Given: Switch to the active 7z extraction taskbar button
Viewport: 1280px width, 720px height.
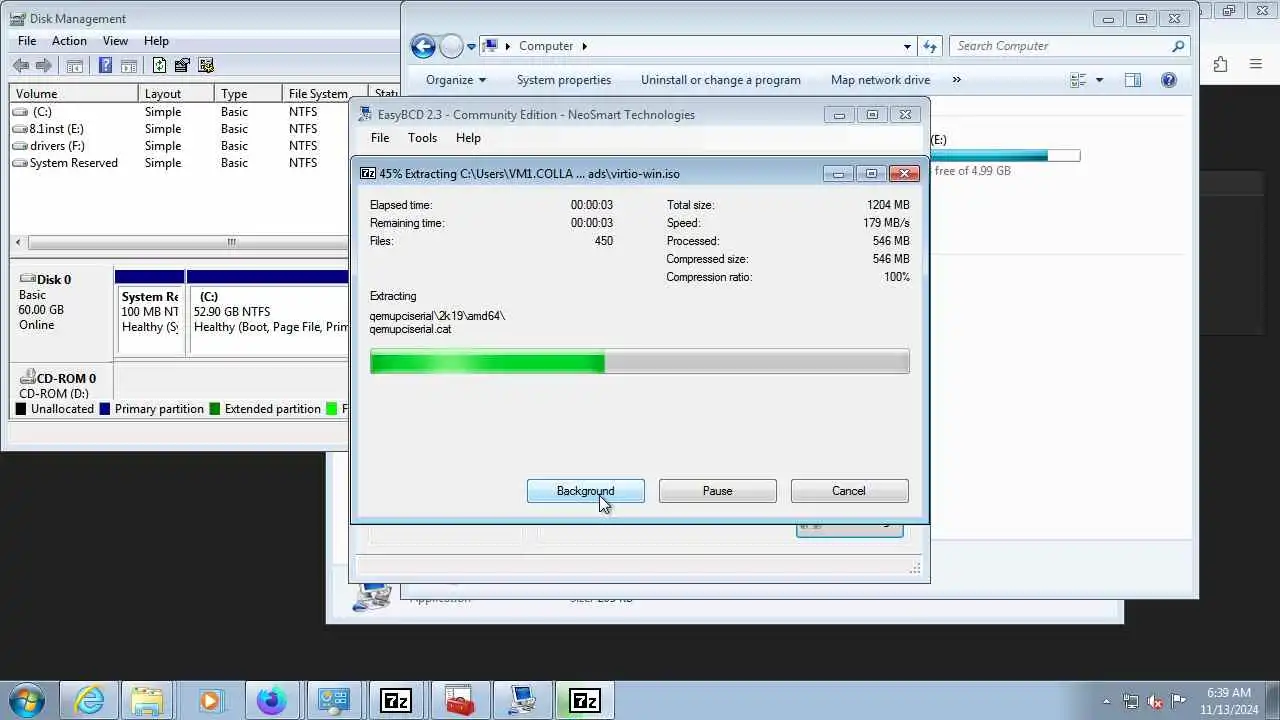Looking at the screenshot, I should tap(585, 701).
